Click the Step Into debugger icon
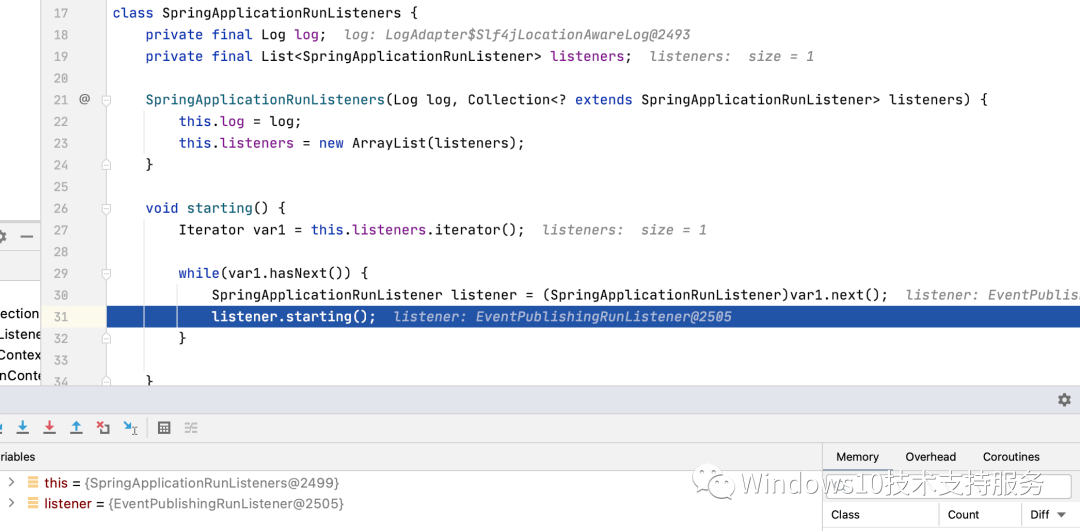This screenshot has width=1080, height=531. (x=23, y=428)
